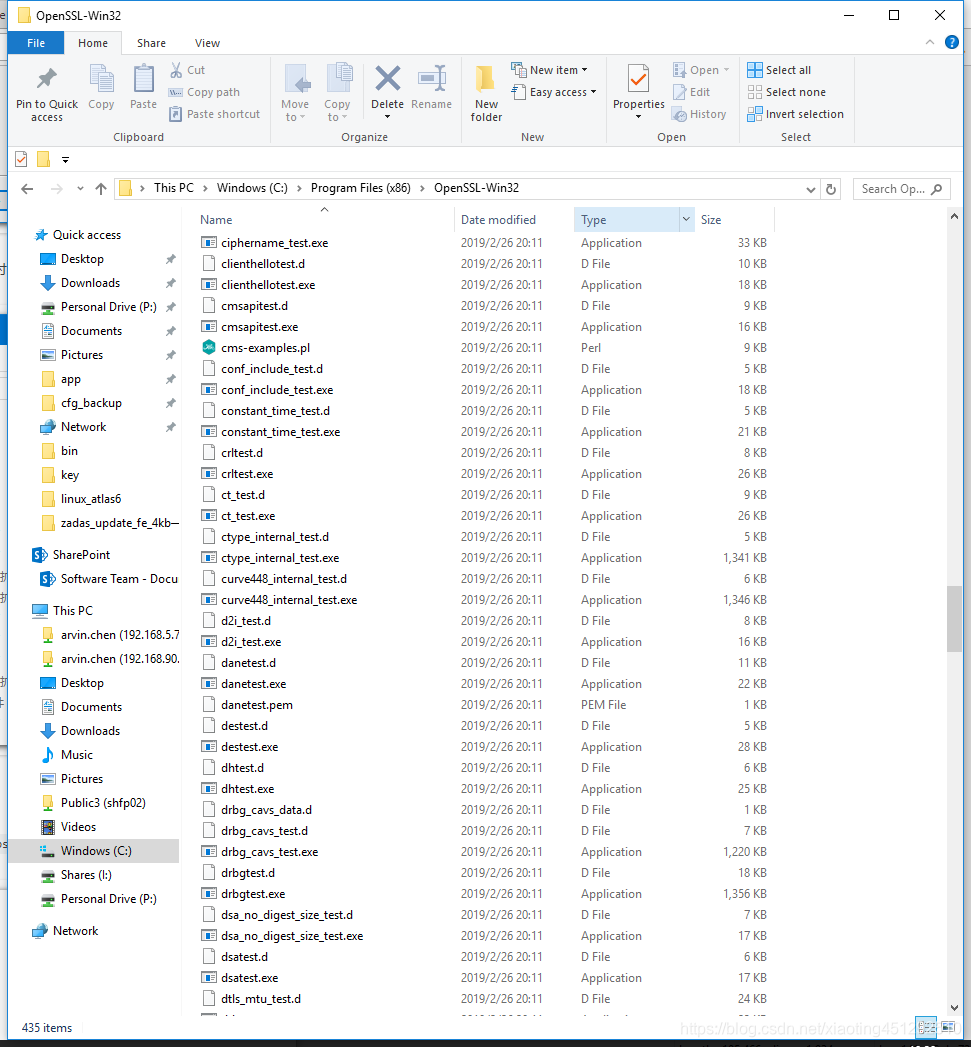Click the file list vertical scrollbar thumb
Screen dimensions: 971x1047
click(x=954, y=618)
